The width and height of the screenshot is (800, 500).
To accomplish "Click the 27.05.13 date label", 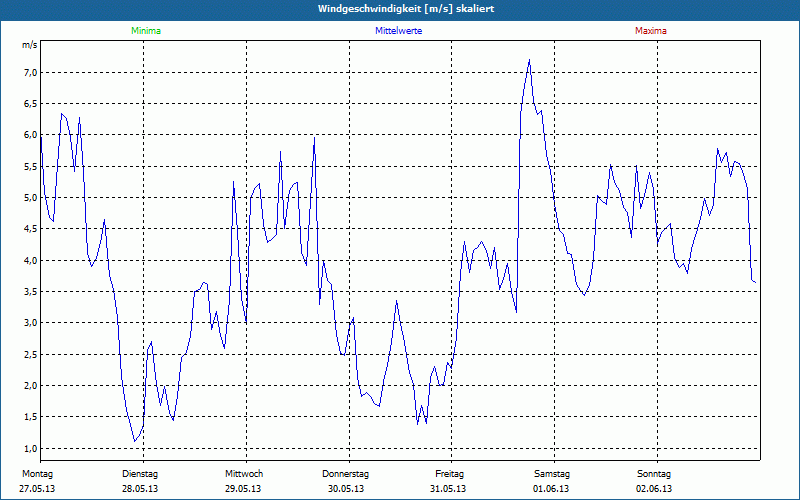I will pos(37,489).
